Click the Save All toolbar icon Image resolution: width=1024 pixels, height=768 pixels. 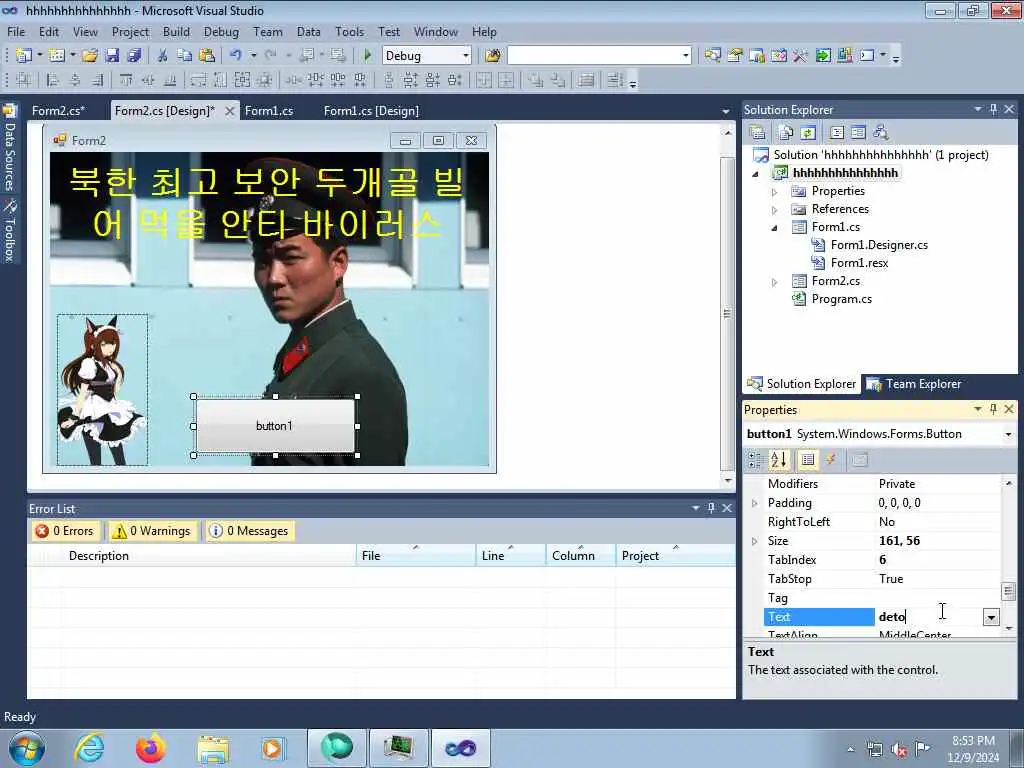(x=134, y=56)
